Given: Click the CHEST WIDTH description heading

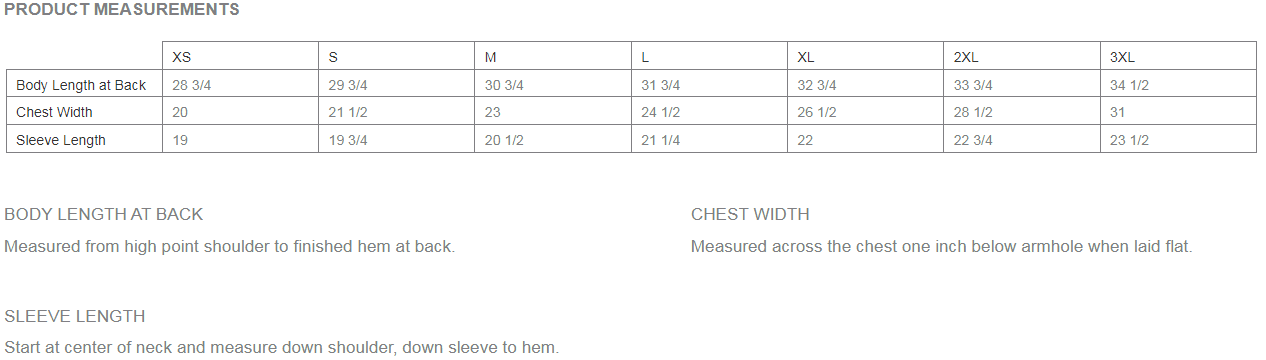Looking at the screenshot, I should [750, 214].
